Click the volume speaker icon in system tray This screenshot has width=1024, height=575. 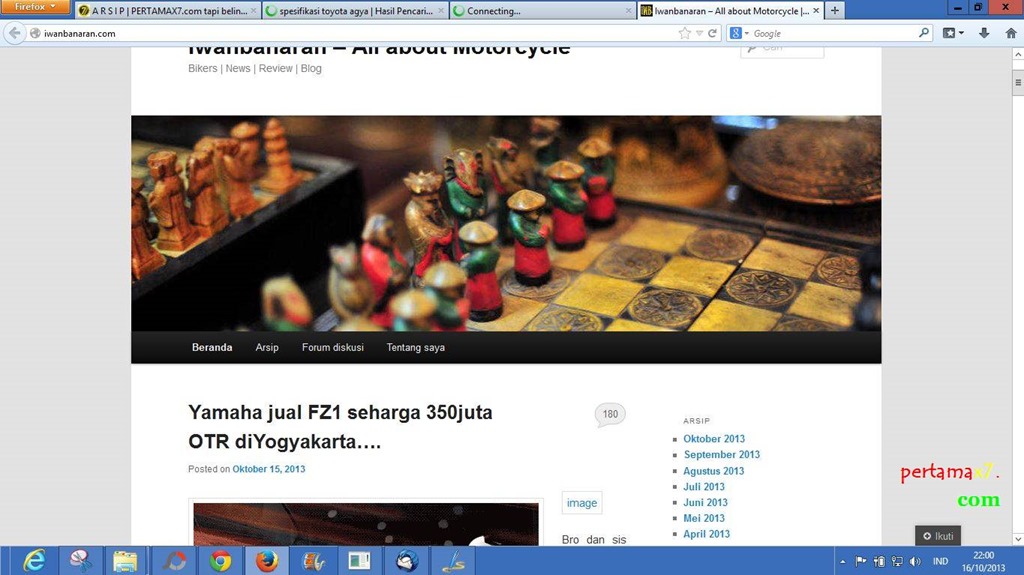point(915,561)
